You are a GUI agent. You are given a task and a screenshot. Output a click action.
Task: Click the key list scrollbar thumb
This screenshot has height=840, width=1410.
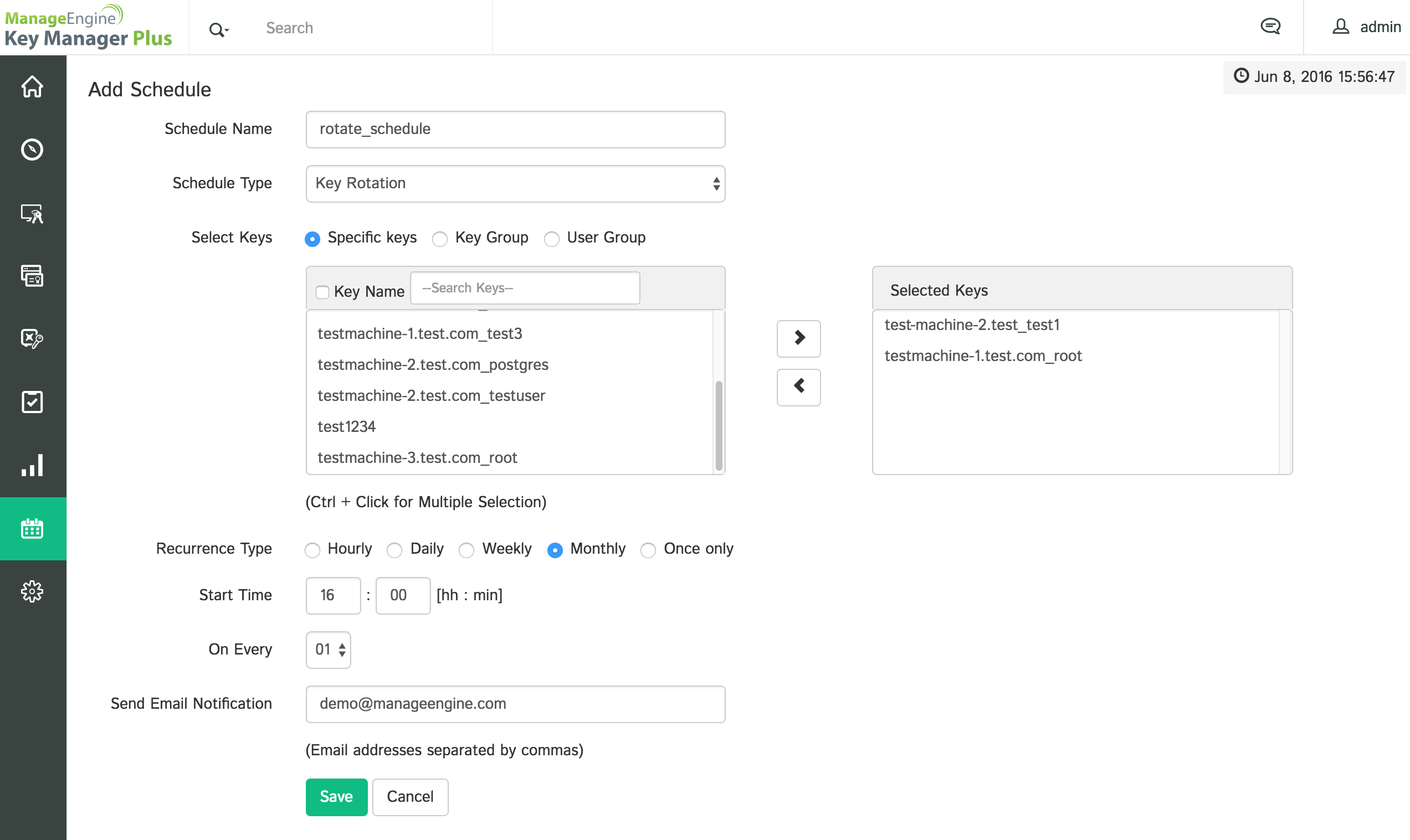(719, 425)
